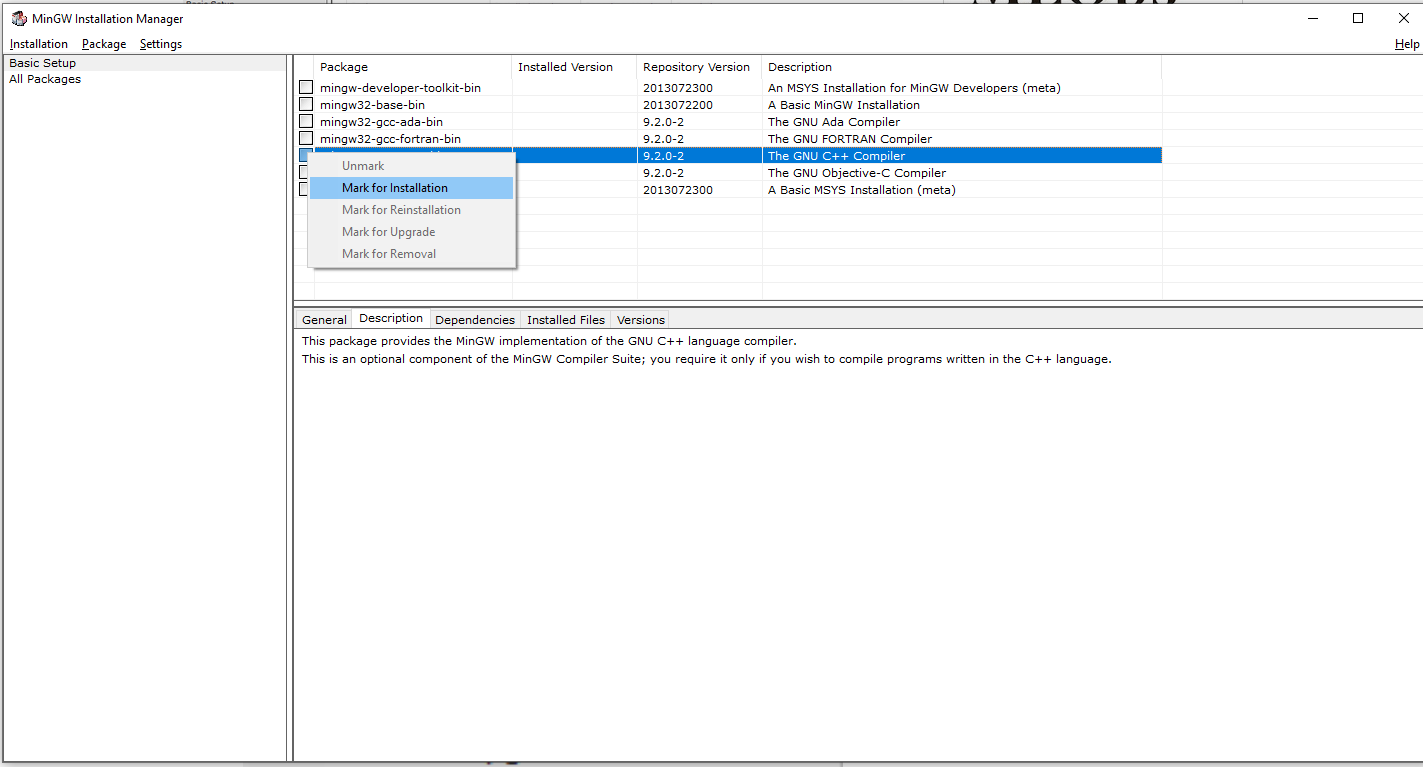Switch to the Installed Files tab
This screenshot has width=1423, height=767.
click(566, 320)
